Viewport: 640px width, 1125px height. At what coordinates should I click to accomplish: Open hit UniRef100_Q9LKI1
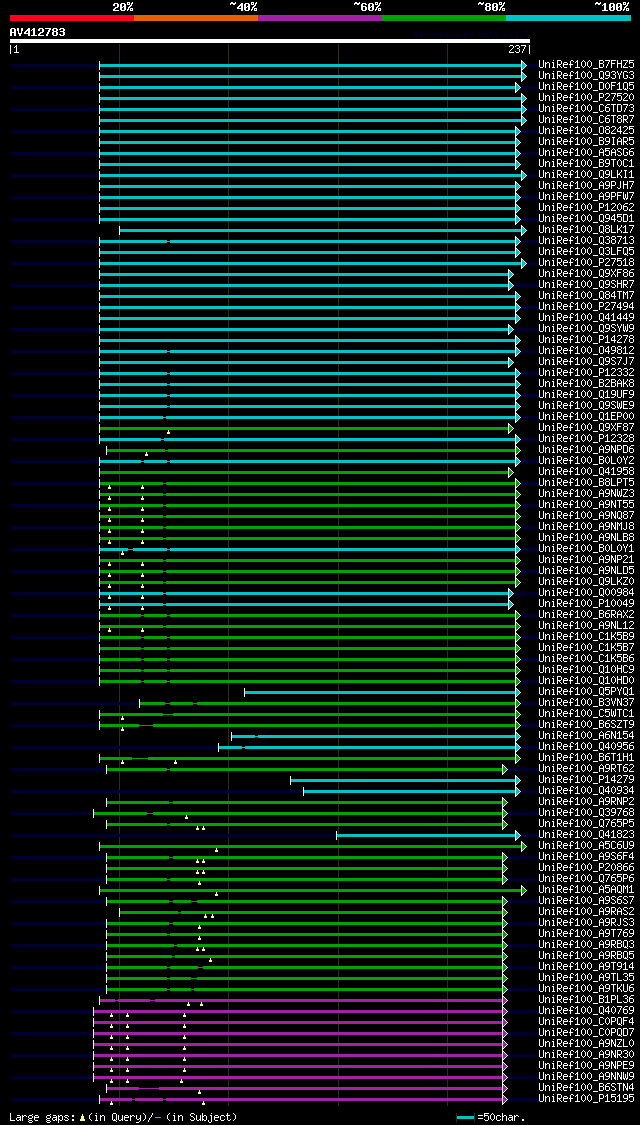[586, 175]
